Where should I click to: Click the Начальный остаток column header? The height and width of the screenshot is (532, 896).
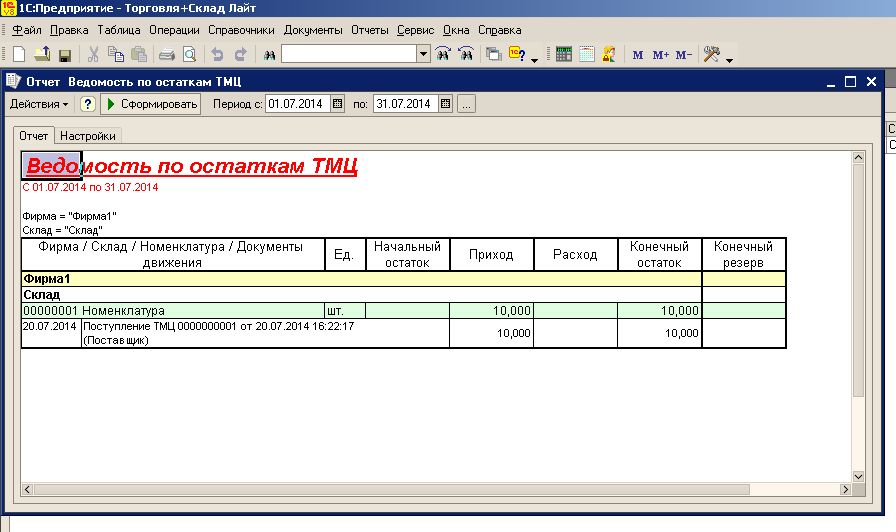click(407, 255)
